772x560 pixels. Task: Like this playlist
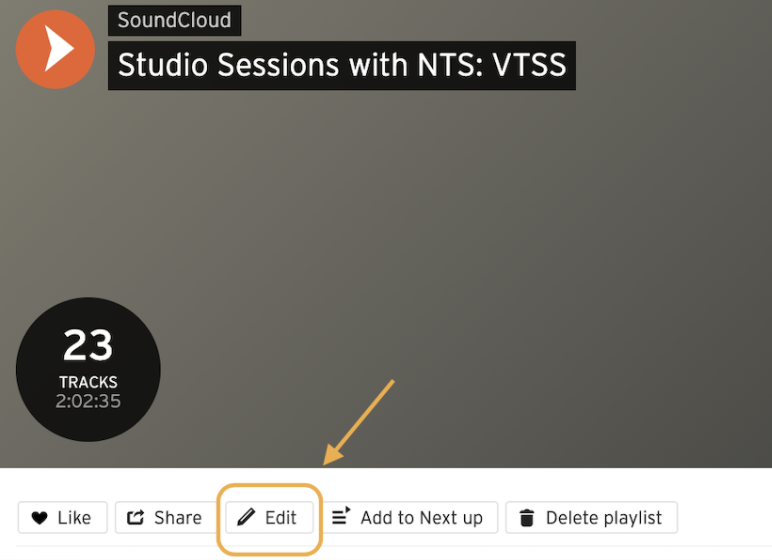63,517
